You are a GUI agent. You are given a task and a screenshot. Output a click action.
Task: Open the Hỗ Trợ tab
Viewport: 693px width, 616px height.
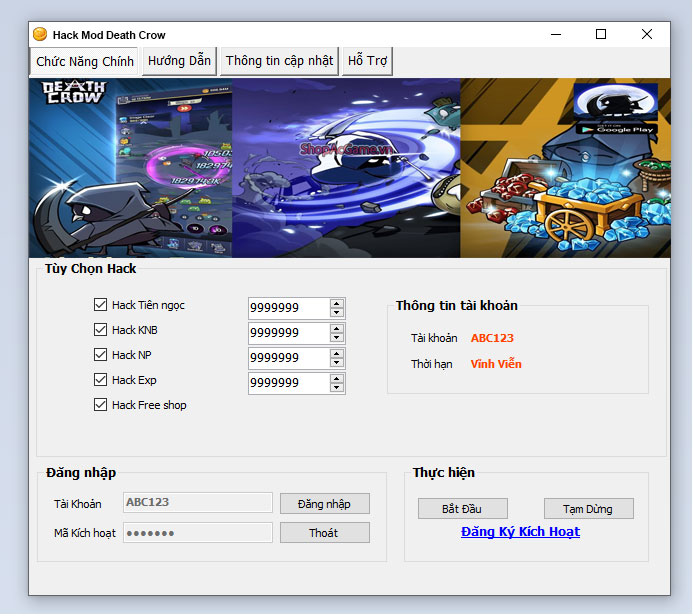[x=367, y=61]
